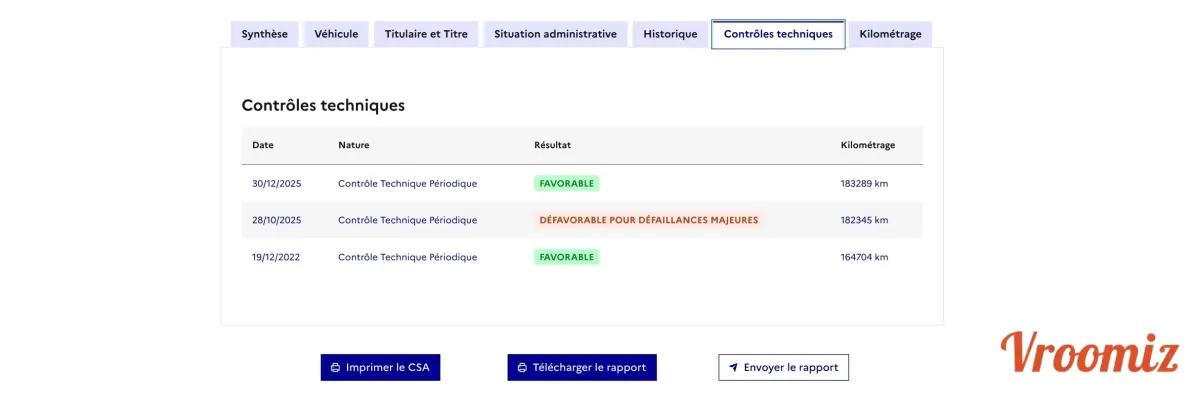Image resolution: width=1200 pixels, height=405 pixels.
Task: Click the Défavorable pour défaillances majeures badge
Action: [648, 220]
